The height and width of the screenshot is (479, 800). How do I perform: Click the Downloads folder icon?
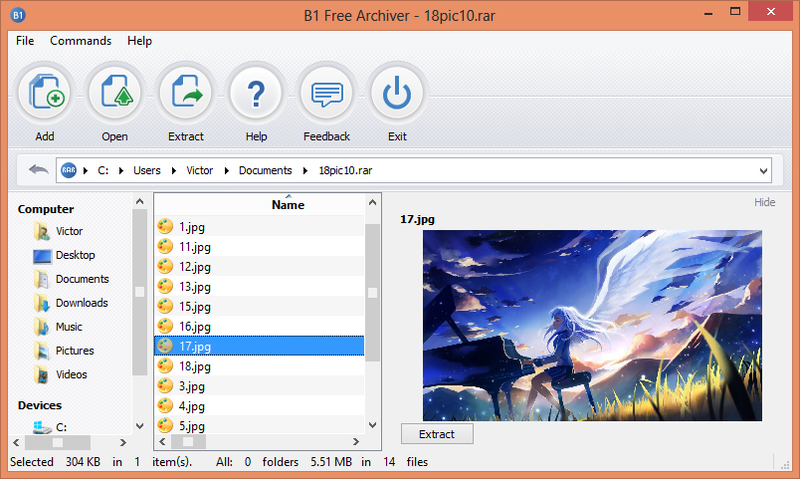[42, 303]
